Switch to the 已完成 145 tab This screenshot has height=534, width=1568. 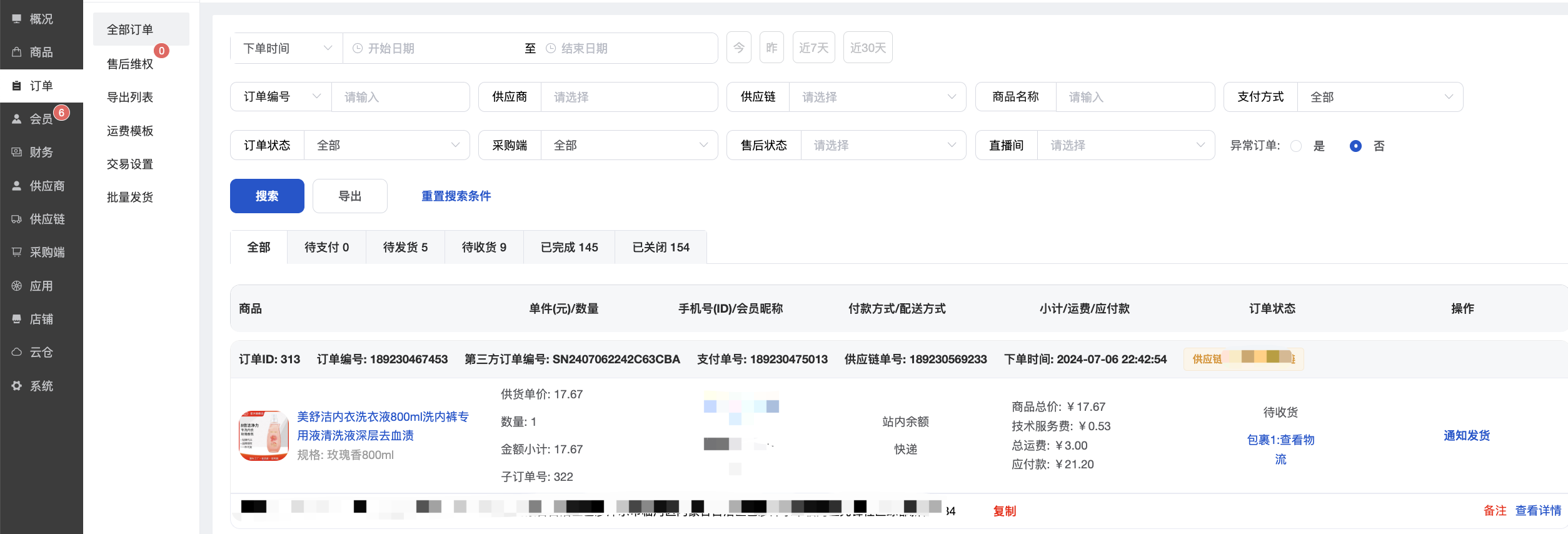(569, 247)
